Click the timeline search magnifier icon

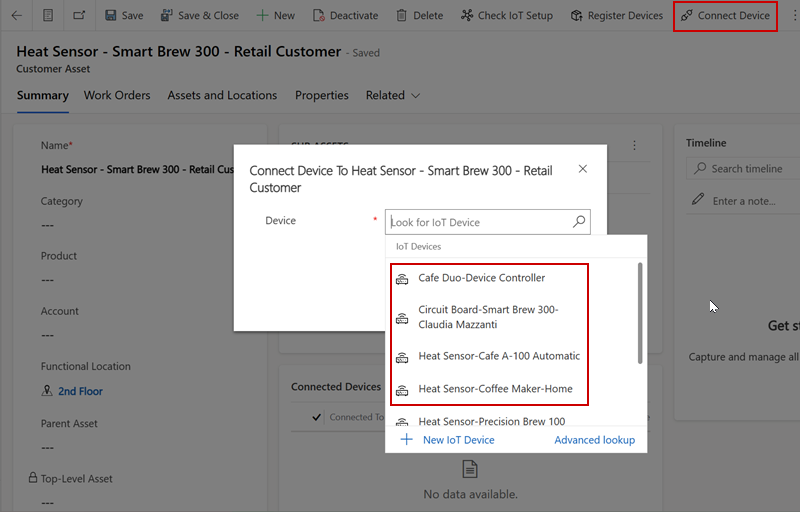pos(700,168)
